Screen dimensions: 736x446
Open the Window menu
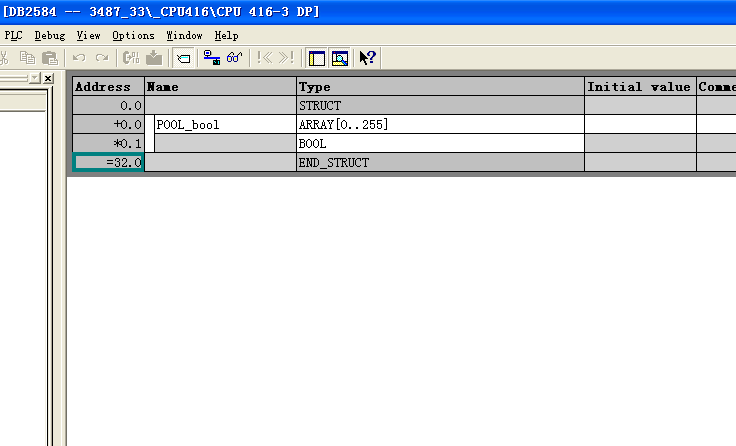[184, 35]
